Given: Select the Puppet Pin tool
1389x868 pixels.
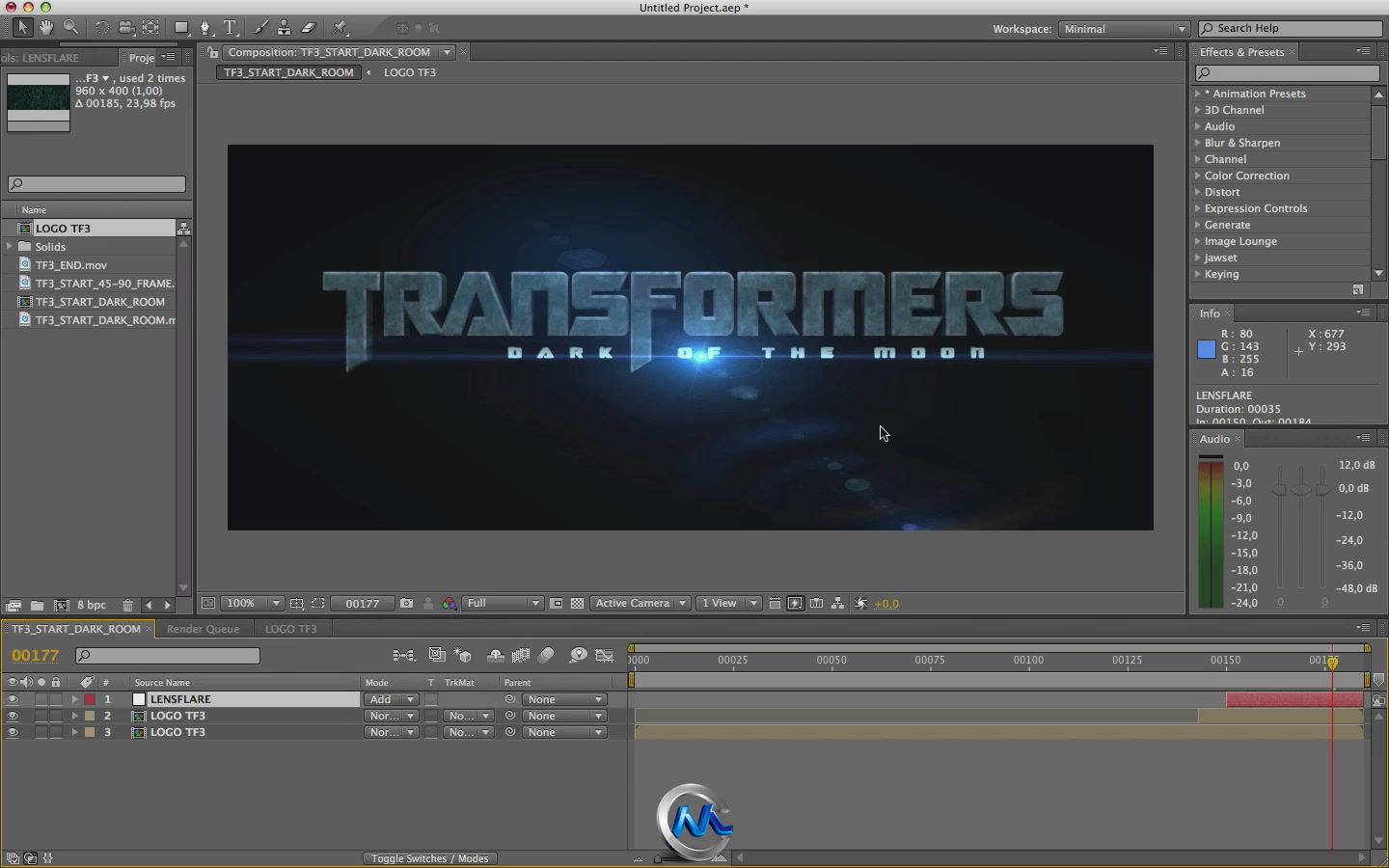Looking at the screenshot, I should (340, 28).
